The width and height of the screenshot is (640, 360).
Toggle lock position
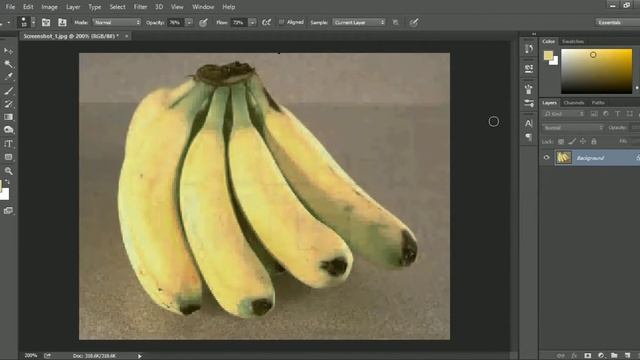(x=583, y=141)
